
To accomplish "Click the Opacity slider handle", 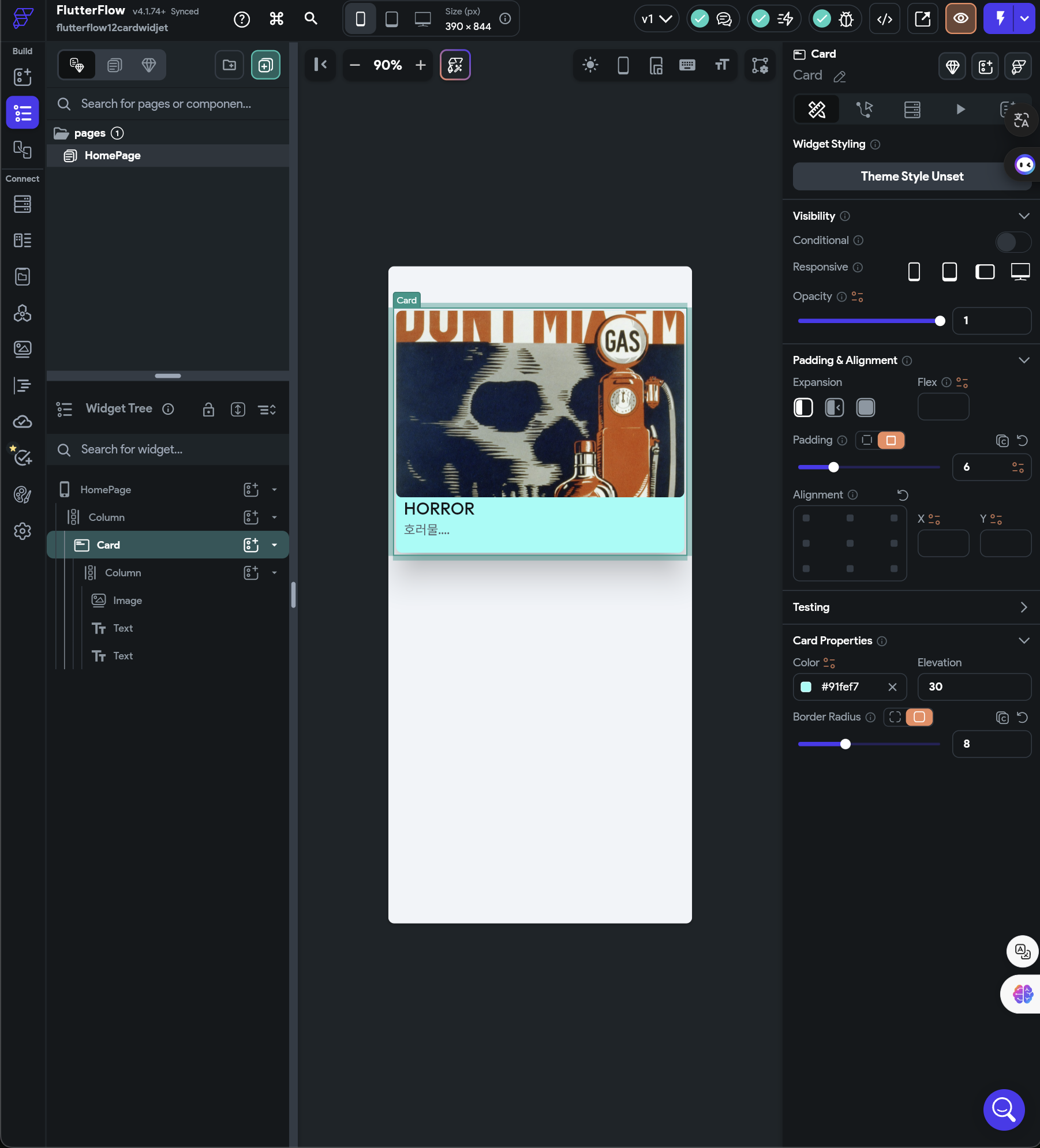I will 940,321.
